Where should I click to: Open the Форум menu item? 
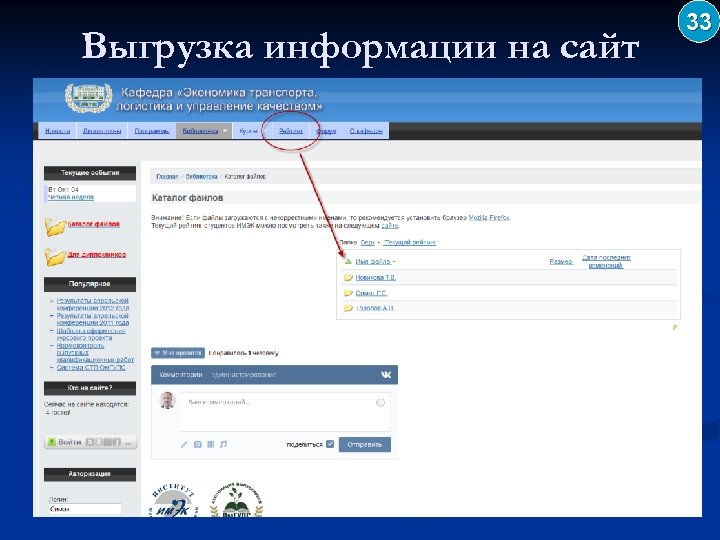[x=326, y=131]
